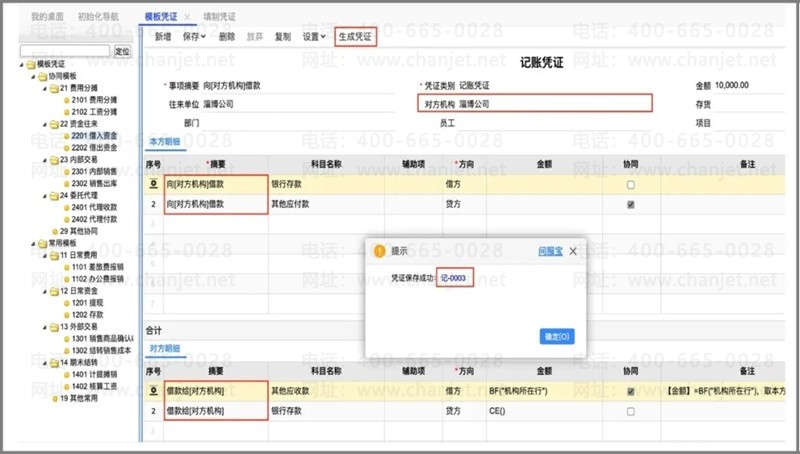Viewport: 800px width, 454px height.
Task: Open the 设置 dropdown menu
Action: [x=314, y=36]
